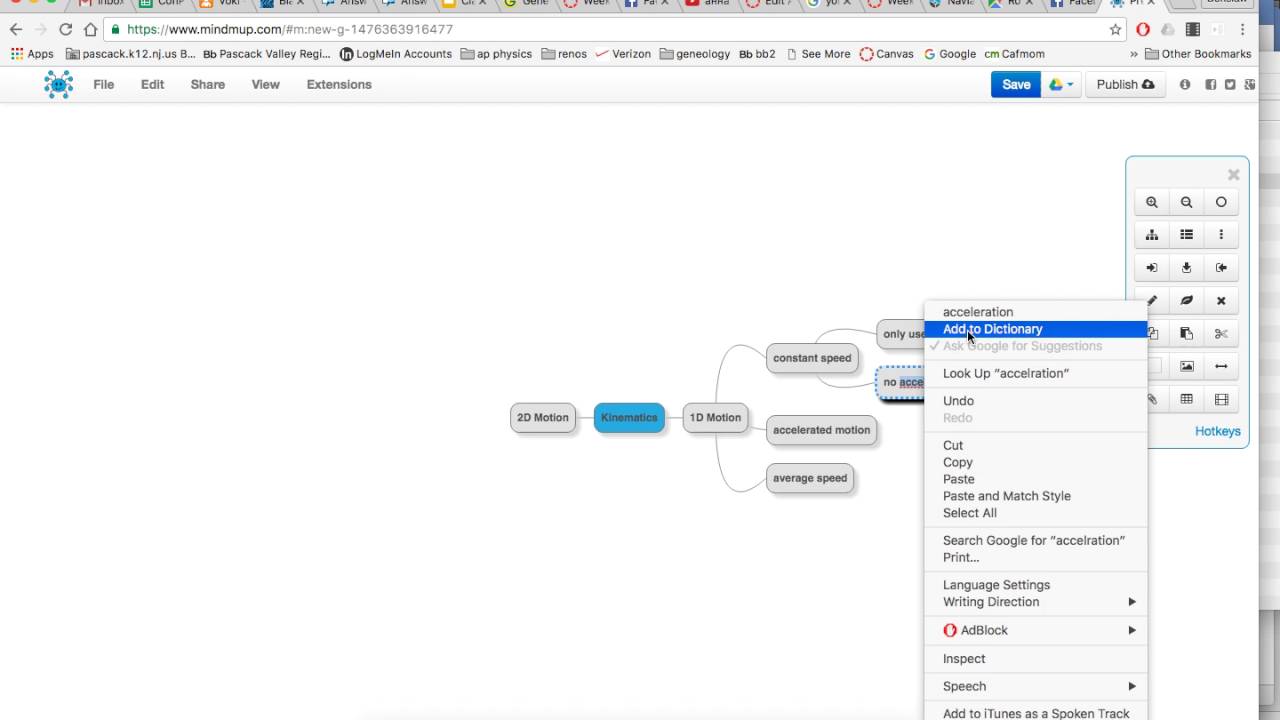Click the blue Save button

coord(1016,85)
